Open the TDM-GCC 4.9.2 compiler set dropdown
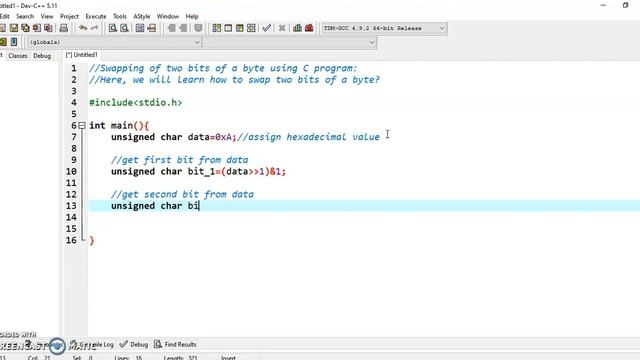 coord(384,28)
